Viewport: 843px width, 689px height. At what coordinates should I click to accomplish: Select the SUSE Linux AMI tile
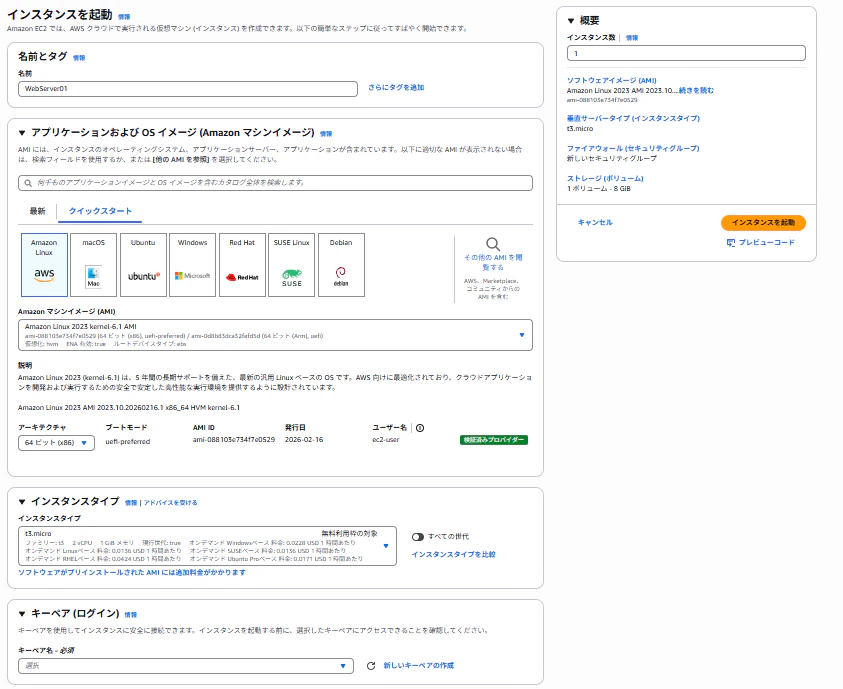(291, 264)
